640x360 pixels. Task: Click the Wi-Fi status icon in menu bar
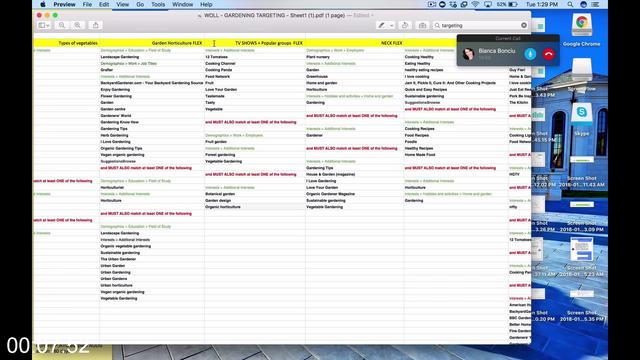[x=476, y=4]
